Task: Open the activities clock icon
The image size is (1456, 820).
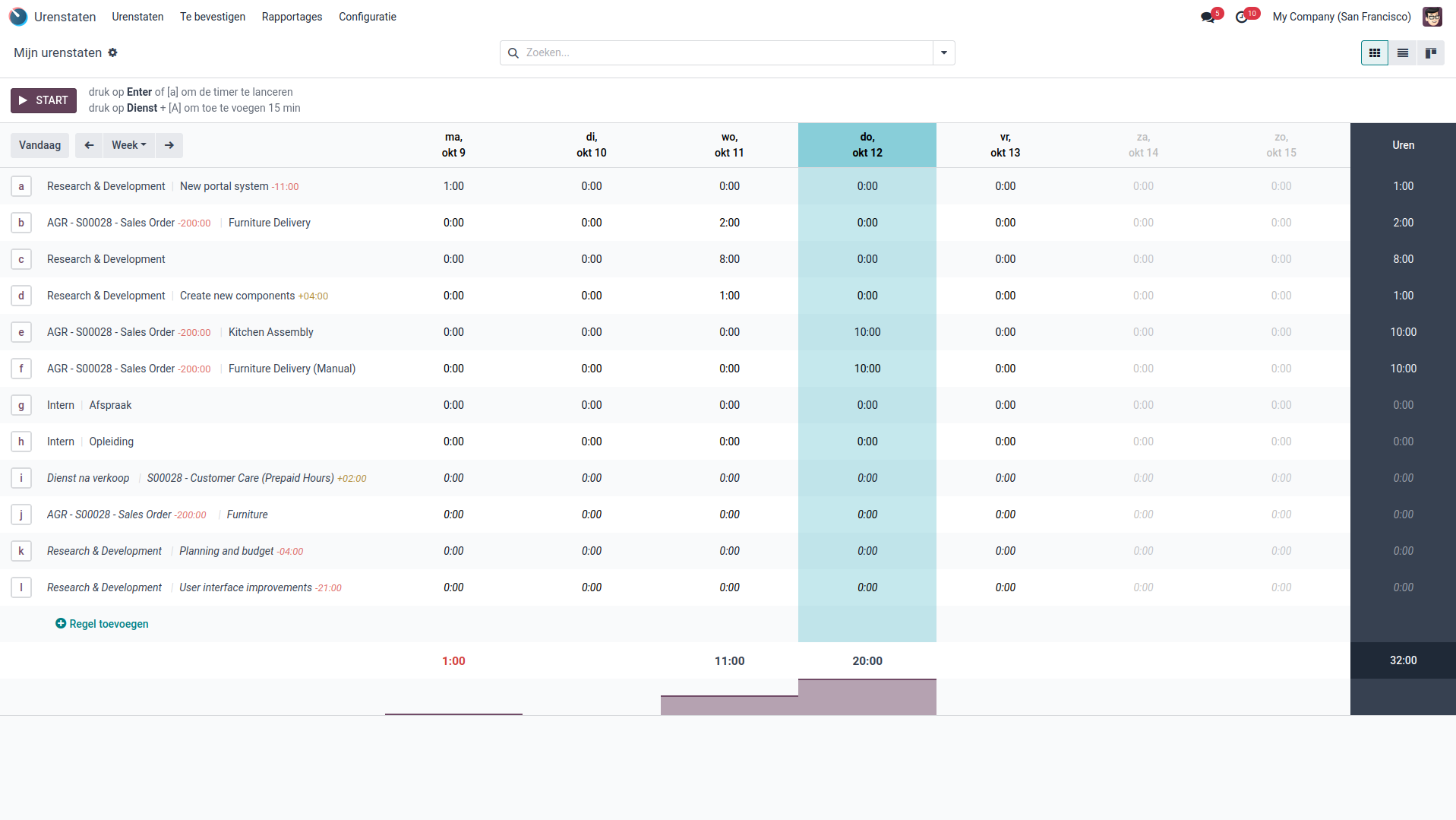Action: click(x=1243, y=15)
